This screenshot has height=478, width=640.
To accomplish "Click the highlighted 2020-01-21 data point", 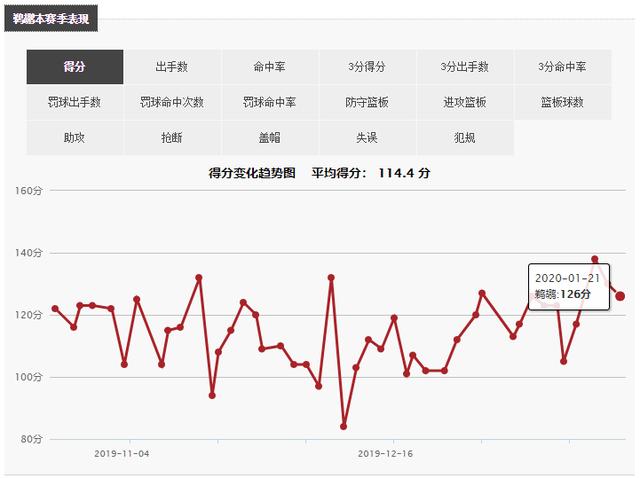I will coord(620,296).
